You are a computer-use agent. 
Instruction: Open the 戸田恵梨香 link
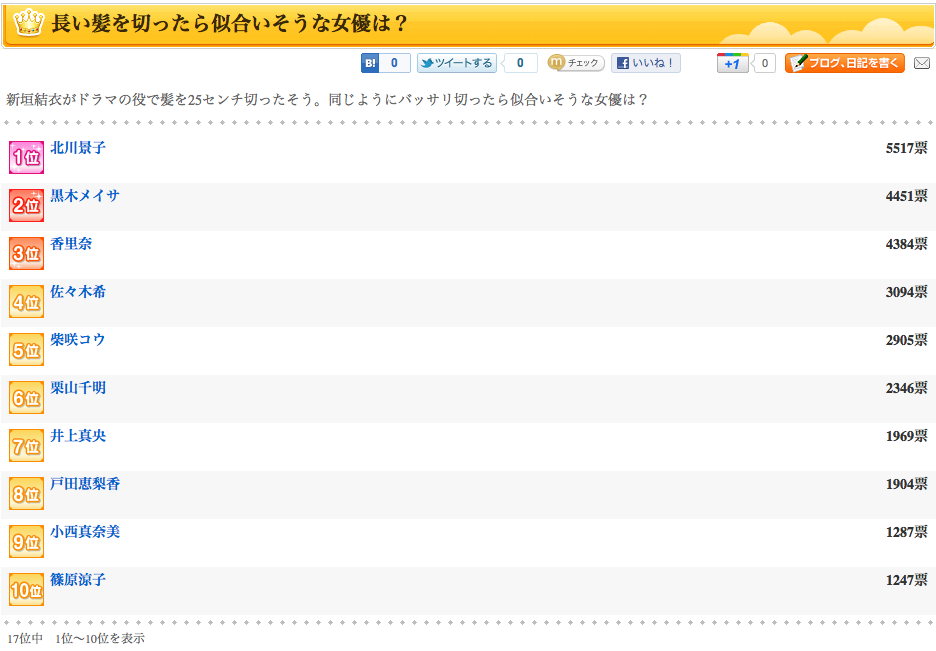coord(85,483)
